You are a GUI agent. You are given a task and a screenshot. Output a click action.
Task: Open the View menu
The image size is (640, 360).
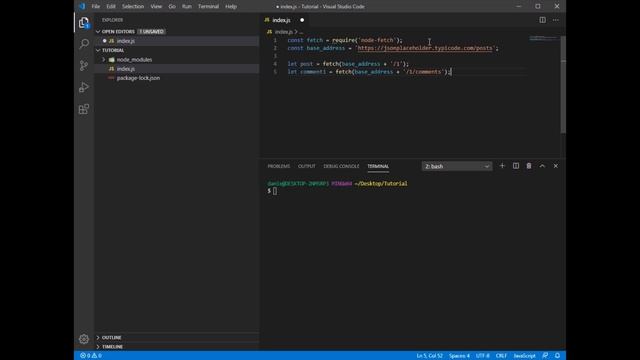click(x=156, y=7)
